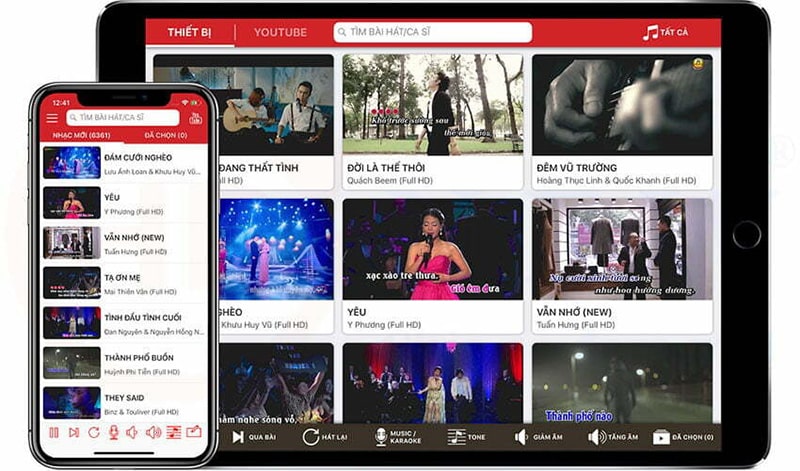800x471 pixels.
Task: Select YÊU by Y Phương in the phone list
Action: pyautogui.click(x=124, y=203)
